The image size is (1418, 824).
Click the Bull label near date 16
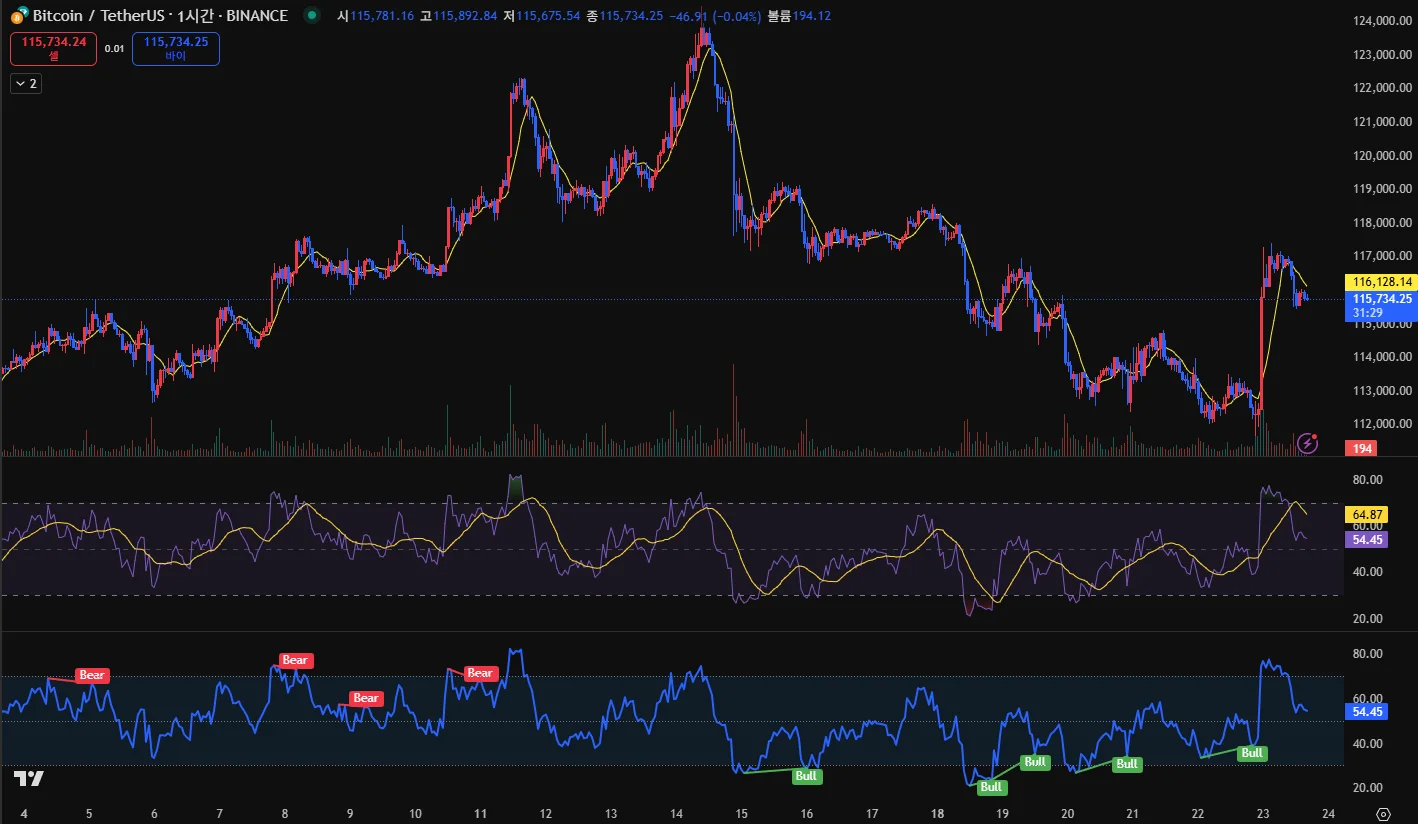[807, 776]
